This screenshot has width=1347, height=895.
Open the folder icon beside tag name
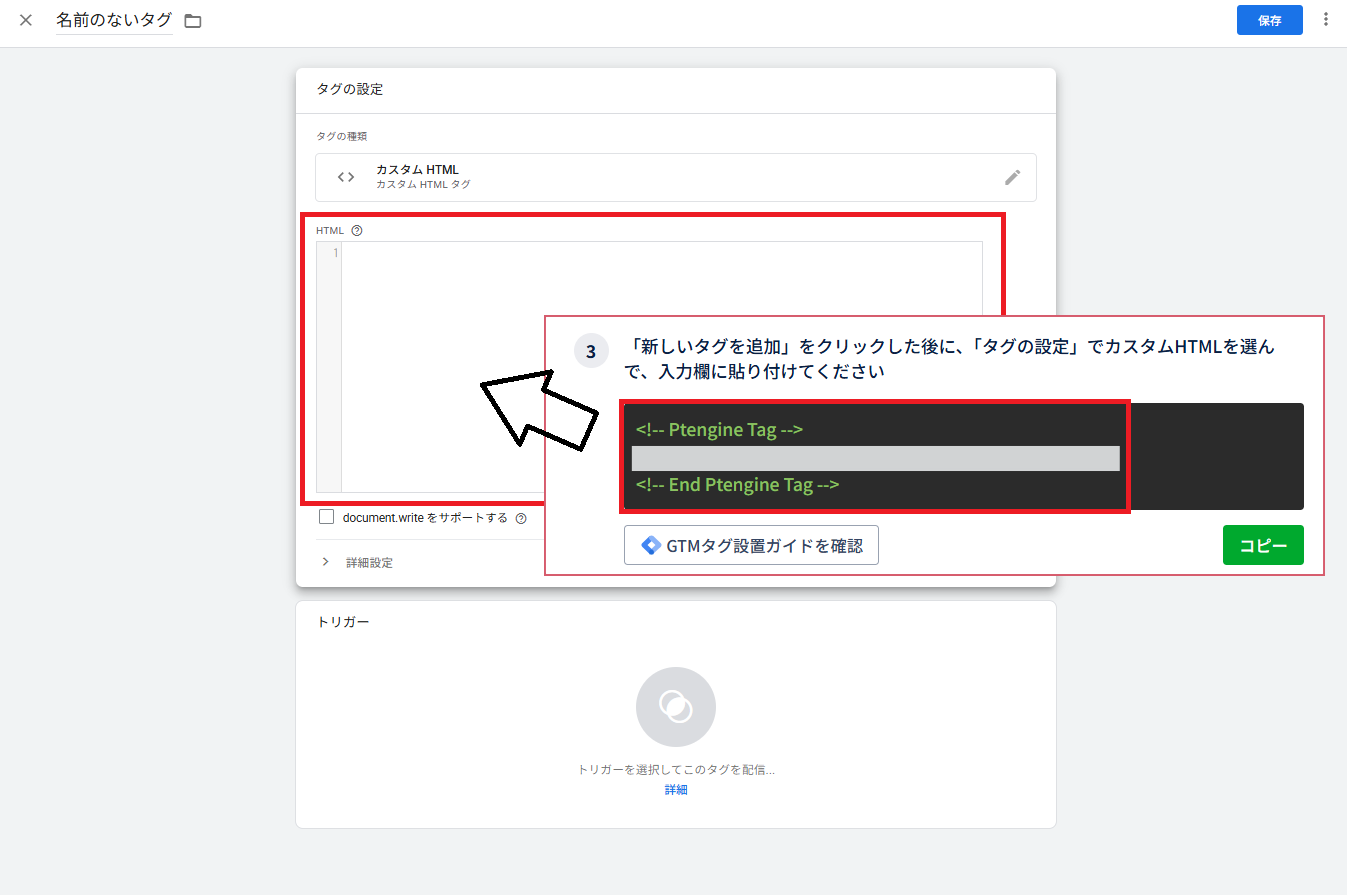click(x=193, y=21)
